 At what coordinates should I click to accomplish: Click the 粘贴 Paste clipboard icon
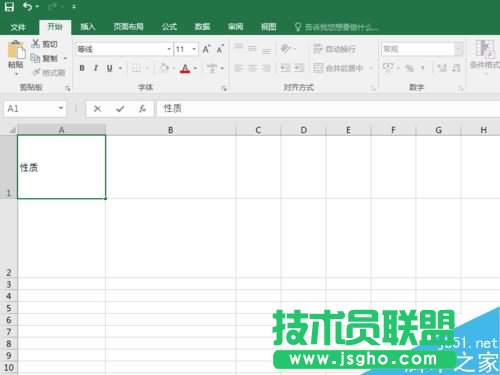point(16,50)
